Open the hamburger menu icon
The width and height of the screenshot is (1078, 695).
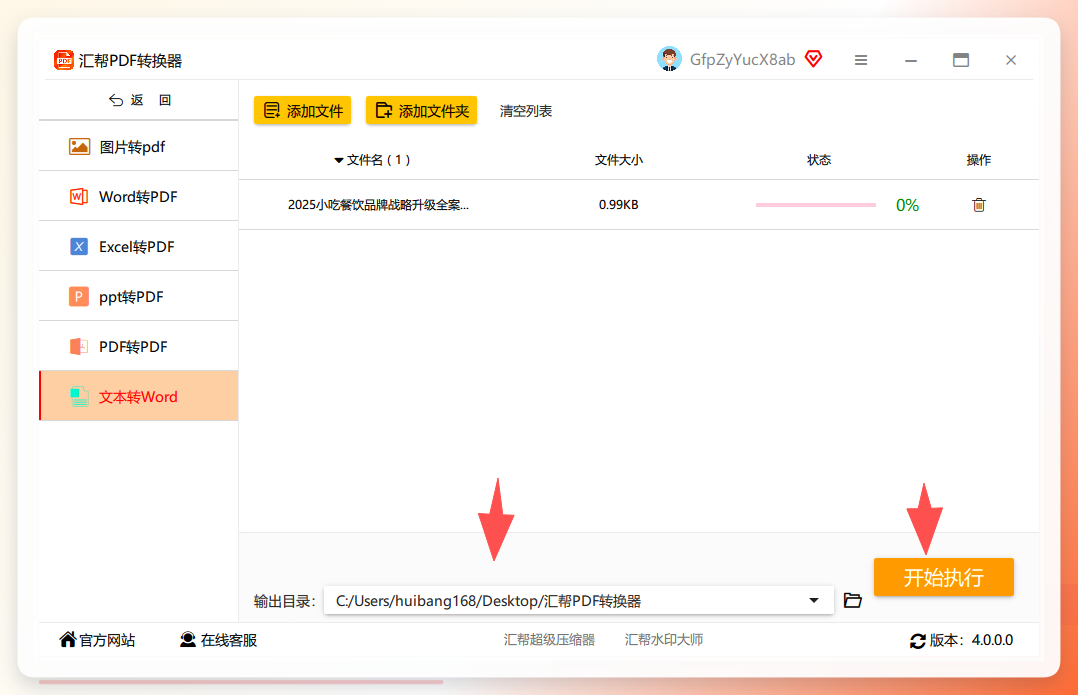pyautogui.click(x=861, y=60)
